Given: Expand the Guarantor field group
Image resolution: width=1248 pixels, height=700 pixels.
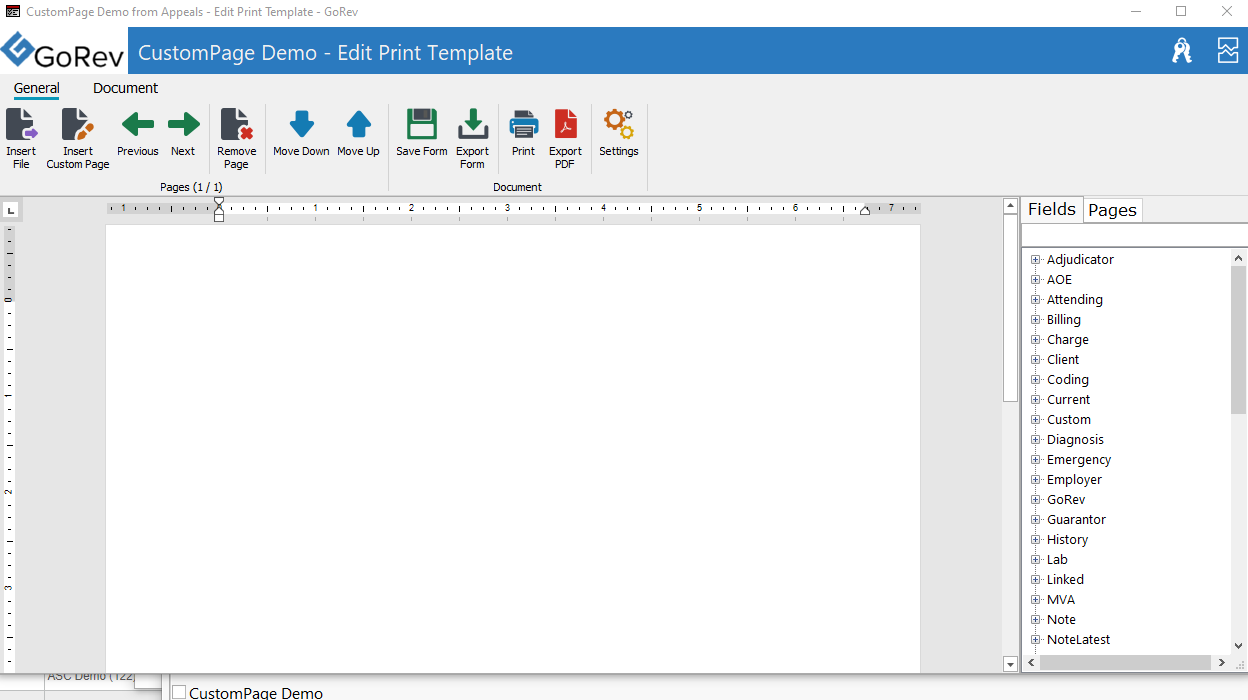Looking at the screenshot, I should point(1036,520).
